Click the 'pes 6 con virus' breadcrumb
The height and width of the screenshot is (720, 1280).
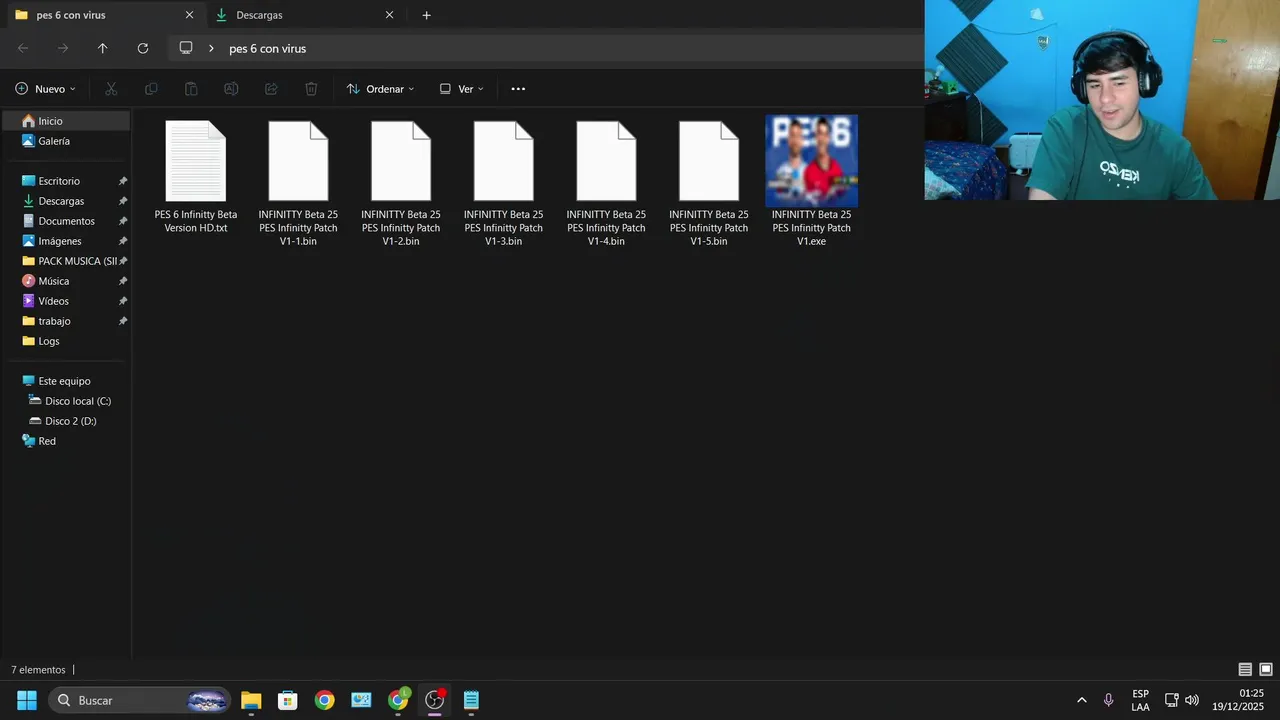click(267, 48)
